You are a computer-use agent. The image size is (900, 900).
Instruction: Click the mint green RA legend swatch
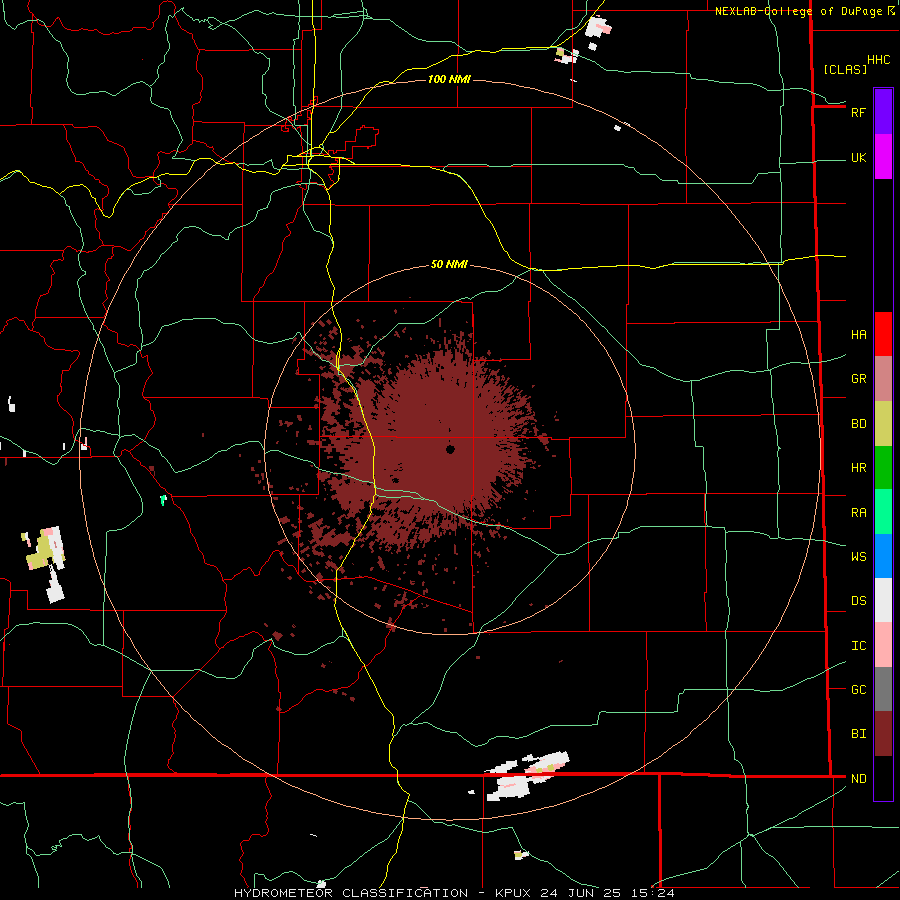883,512
